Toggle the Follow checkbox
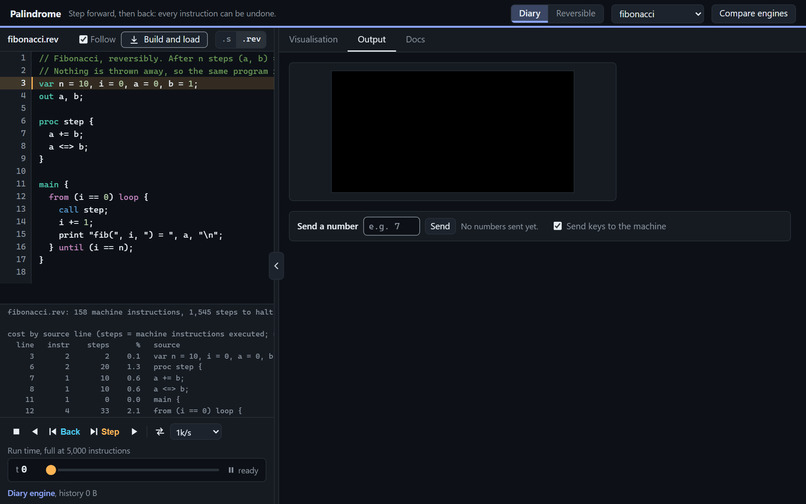Viewport: 806px width, 504px height. tap(83, 39)
